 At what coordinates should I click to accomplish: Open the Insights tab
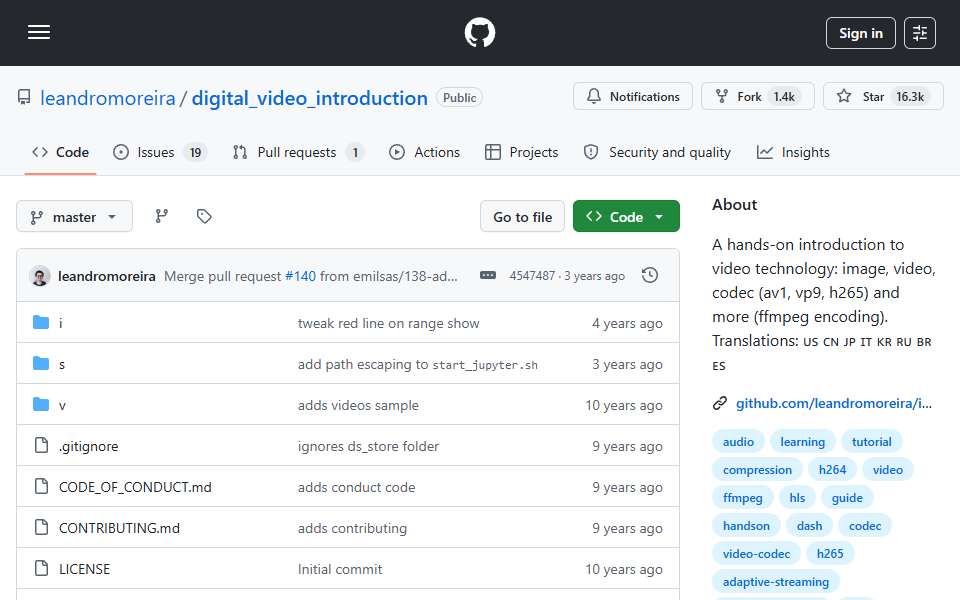pyautogui.click(x=793, y=152)
